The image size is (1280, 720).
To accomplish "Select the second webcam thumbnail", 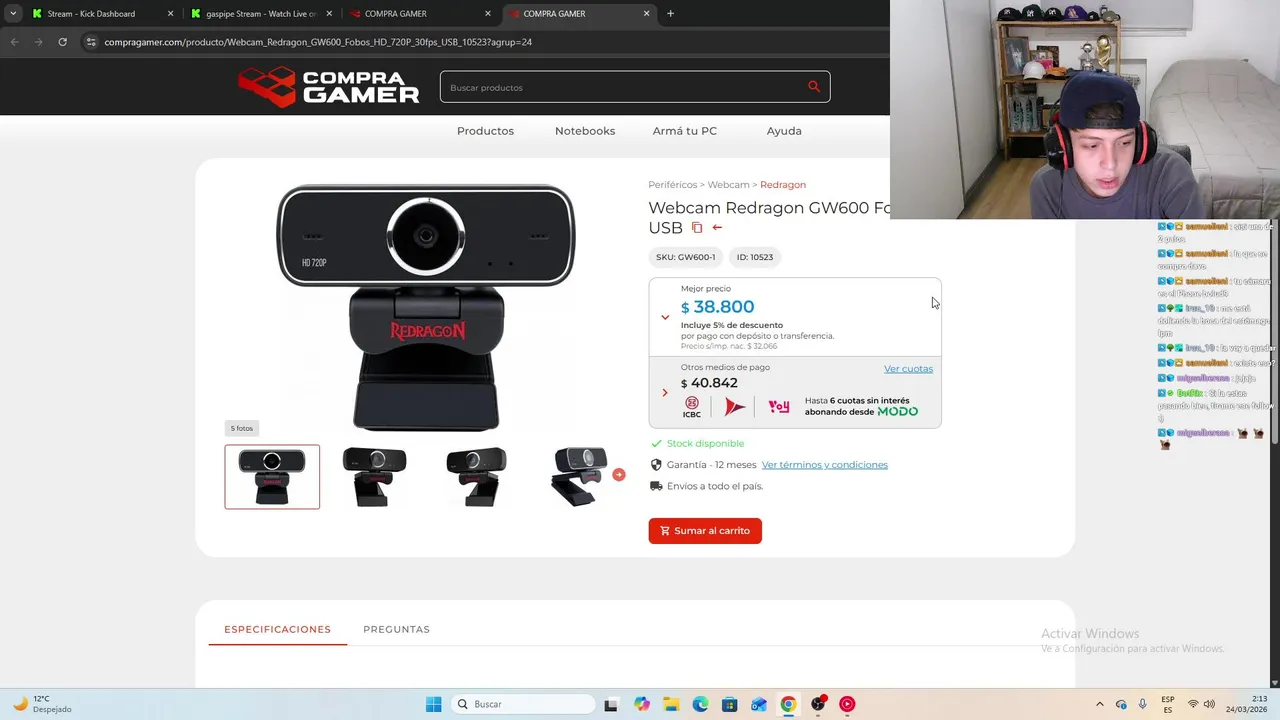I will point(374,477).
